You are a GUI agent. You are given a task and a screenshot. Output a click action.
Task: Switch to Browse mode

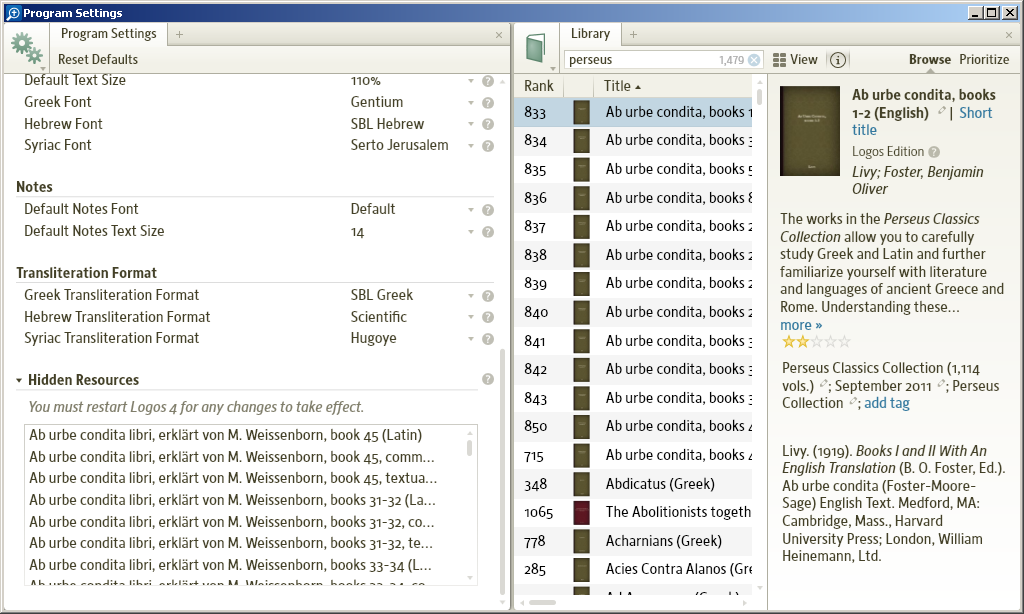pos(929,59)
